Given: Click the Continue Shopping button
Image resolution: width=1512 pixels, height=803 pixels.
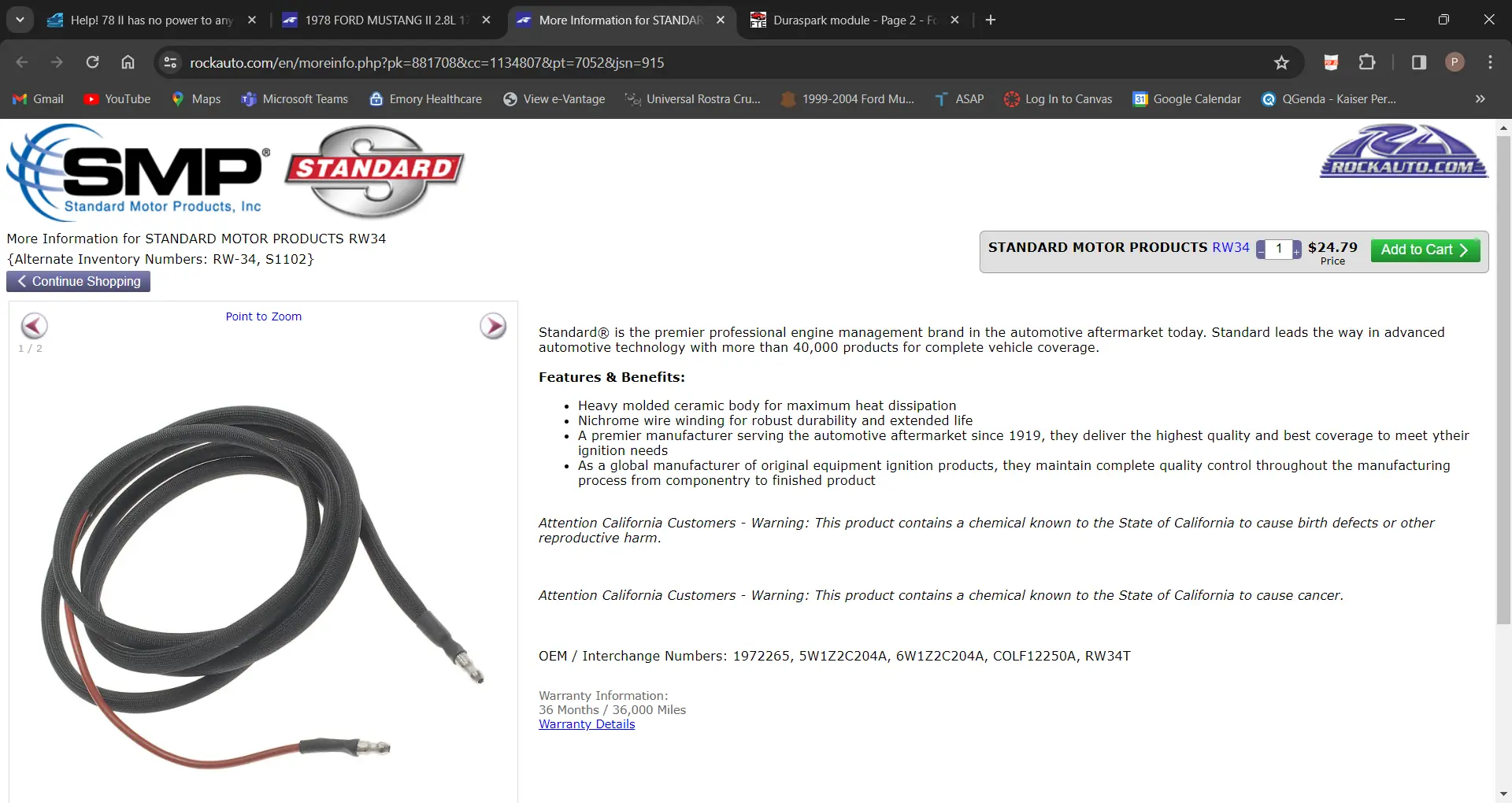Looking at the screenshot, I should 79,281.
